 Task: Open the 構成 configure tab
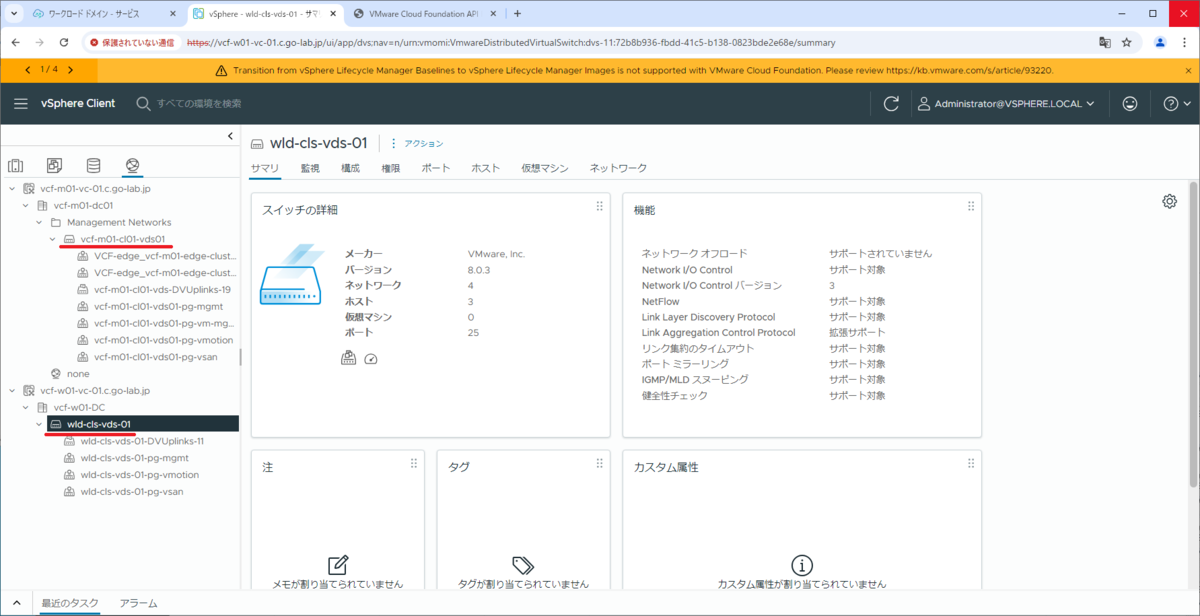point(350,169)
